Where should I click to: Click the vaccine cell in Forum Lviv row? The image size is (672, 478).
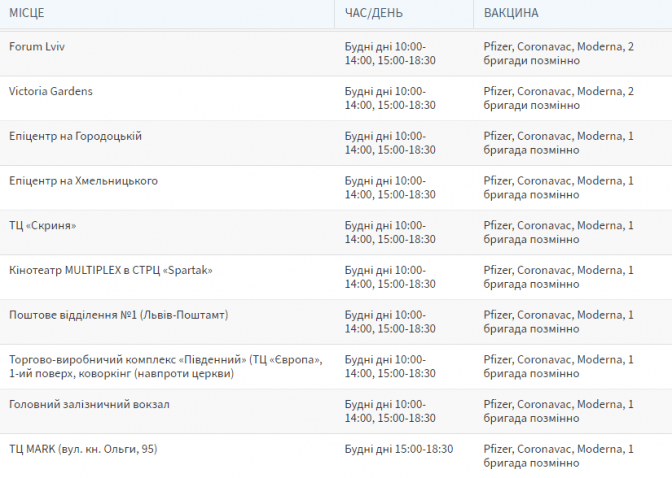tap(558, 54)
